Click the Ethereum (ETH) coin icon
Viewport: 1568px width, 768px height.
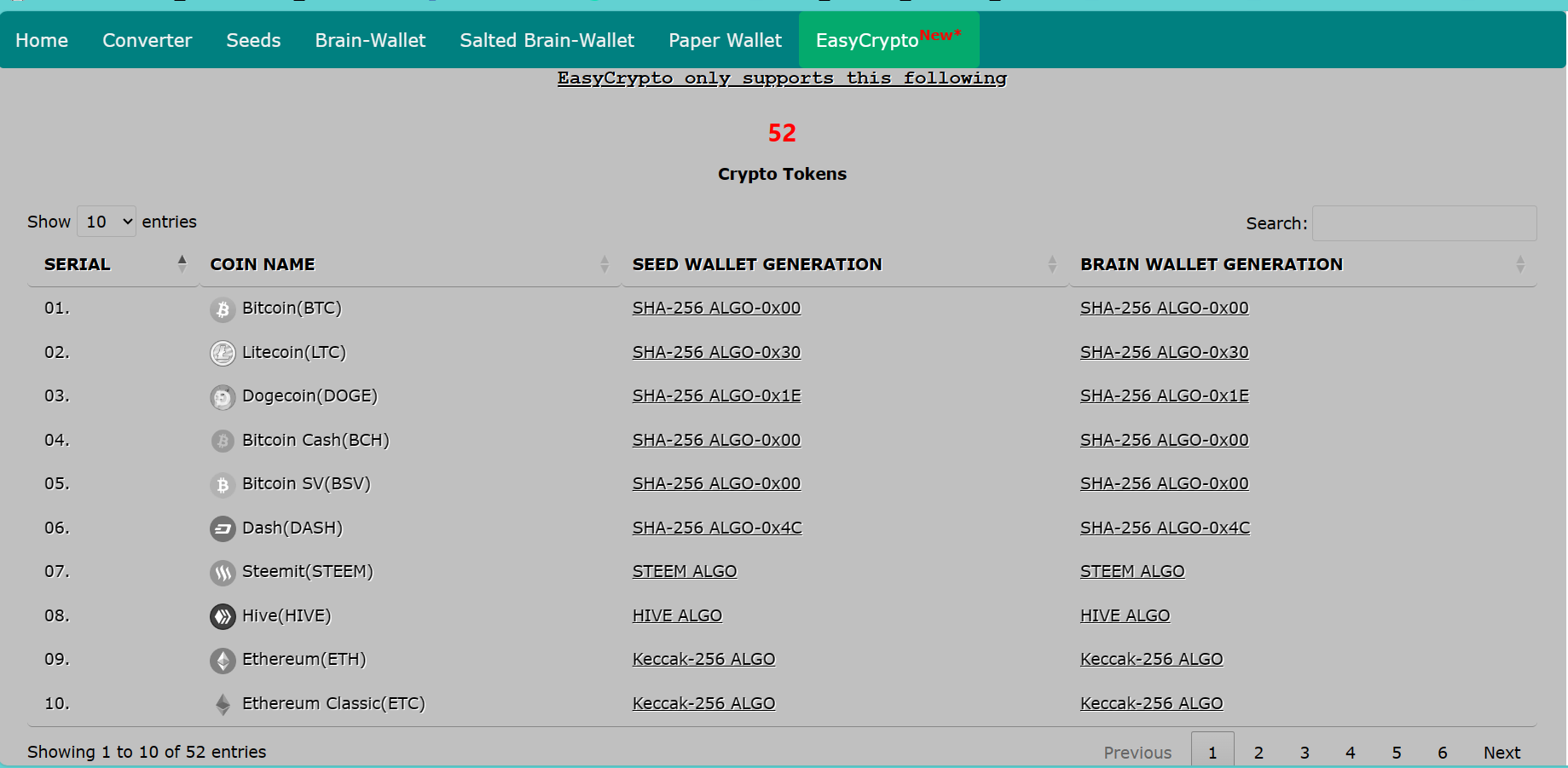pos(223,661)
